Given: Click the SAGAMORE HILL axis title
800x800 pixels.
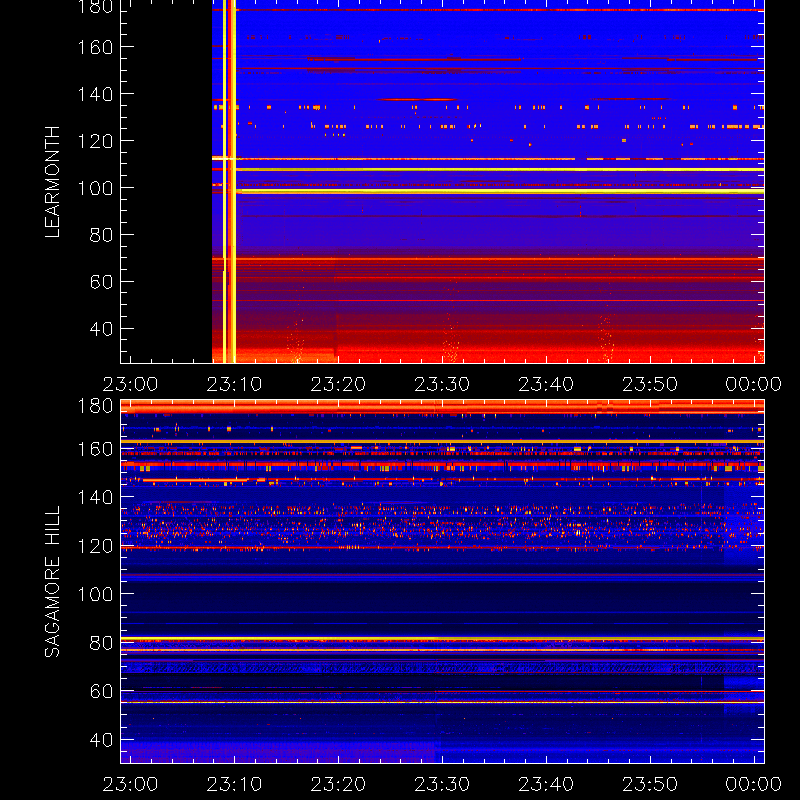Looking at the screenshot, I should click(53, 582).
